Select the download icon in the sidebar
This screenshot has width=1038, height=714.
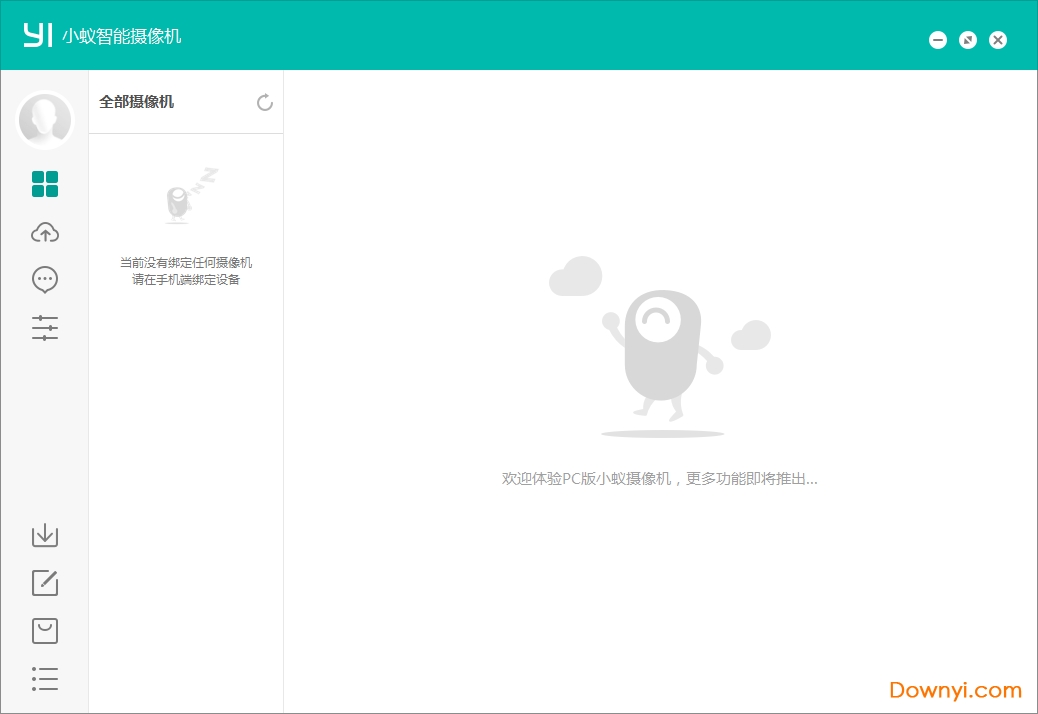coord(44,535)
